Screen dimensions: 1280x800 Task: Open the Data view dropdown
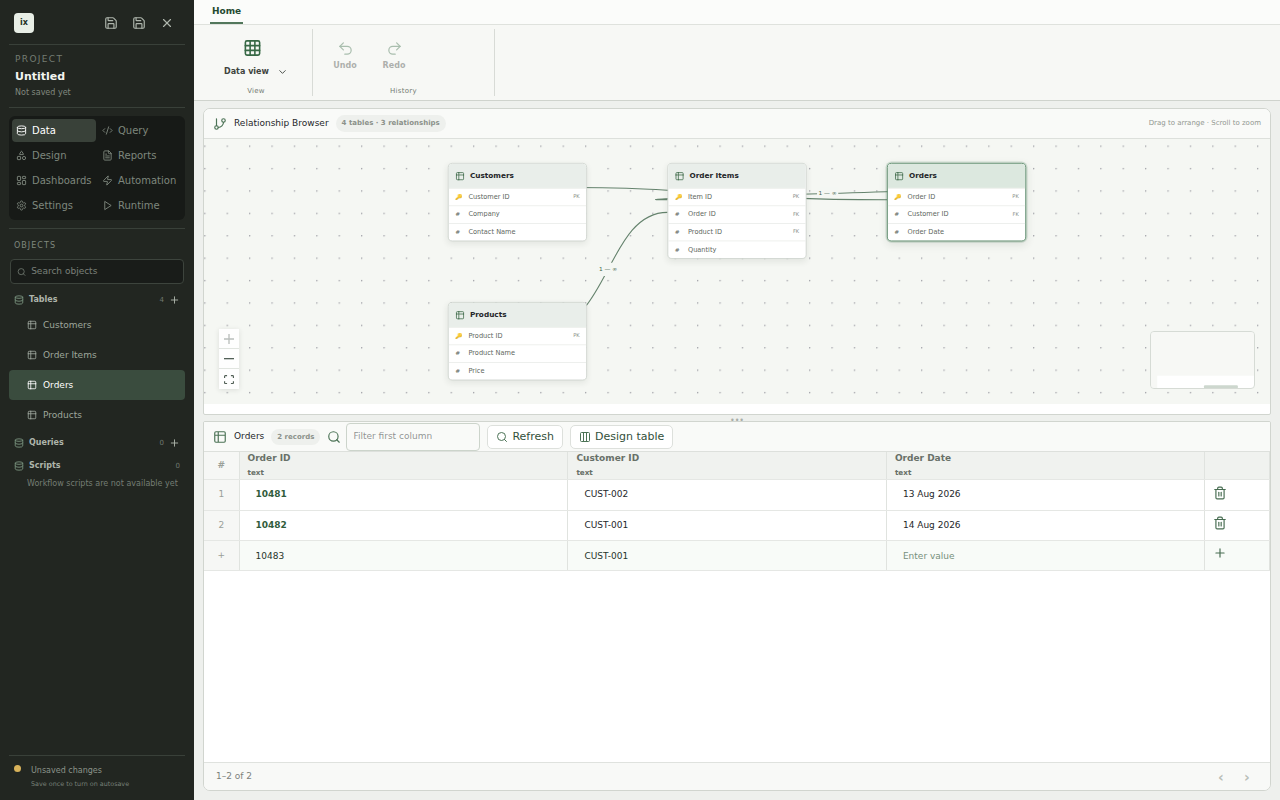(255, 58)
